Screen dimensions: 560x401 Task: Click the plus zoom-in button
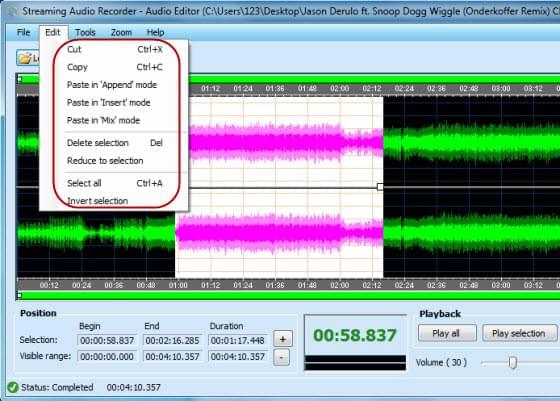[x=283, y=339]
